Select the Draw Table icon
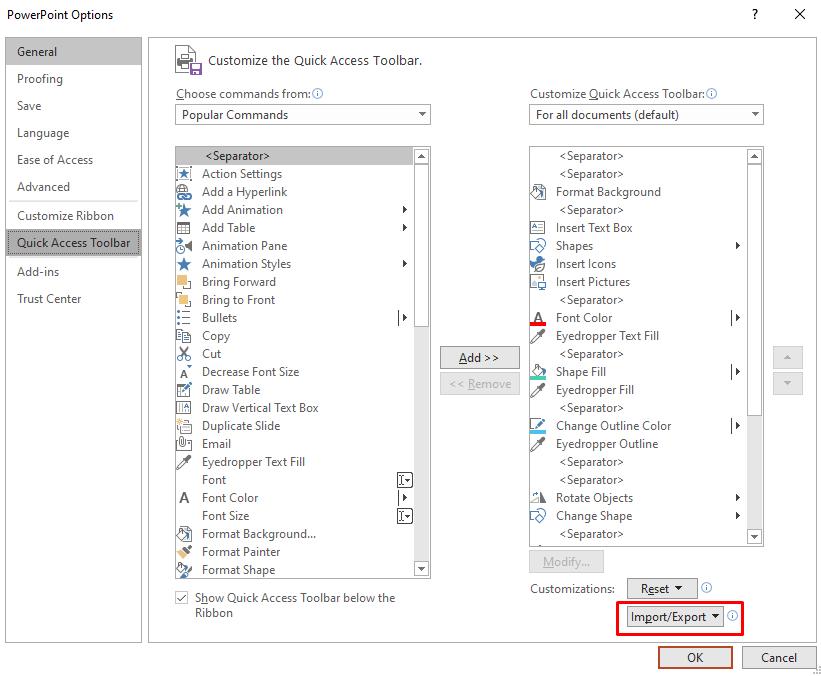This screenshot has height=676, width=821. 184,390
